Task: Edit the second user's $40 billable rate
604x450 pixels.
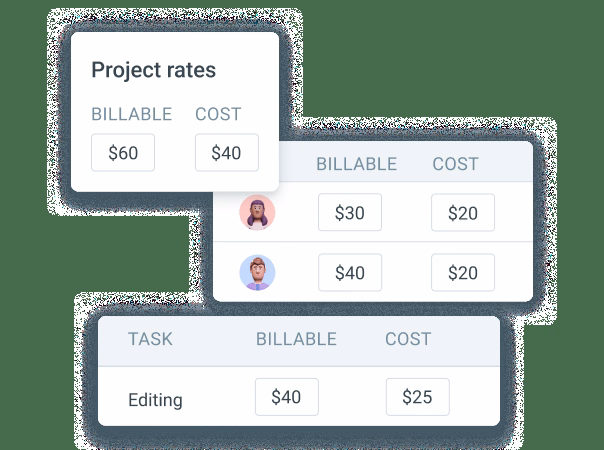Action: click(x=350, y=272)
